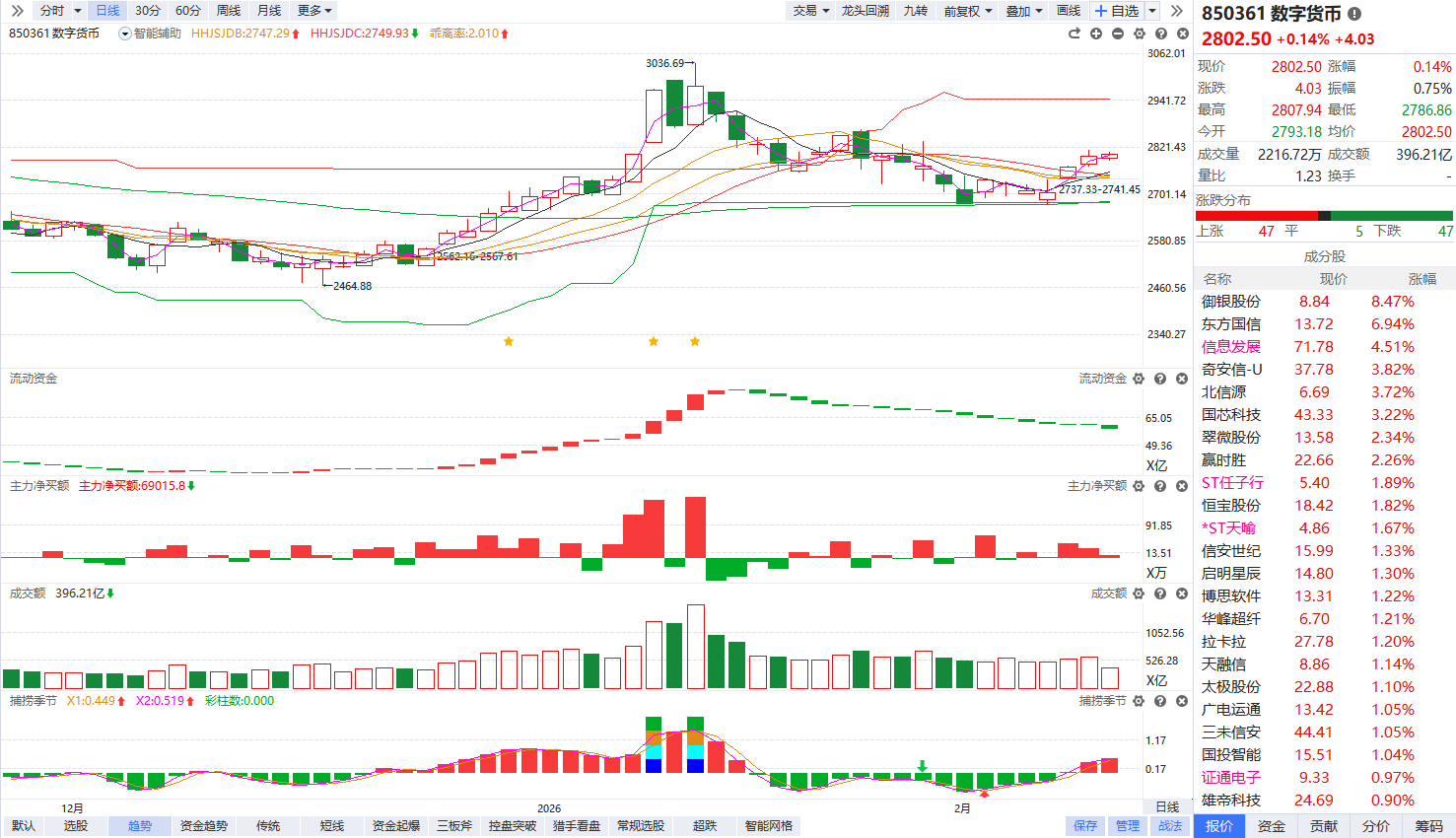Image resolution: width=1456 pixels, height=838 pixels.
Task: Click the plus circle icon on main chart
Action: [1096, 34]
